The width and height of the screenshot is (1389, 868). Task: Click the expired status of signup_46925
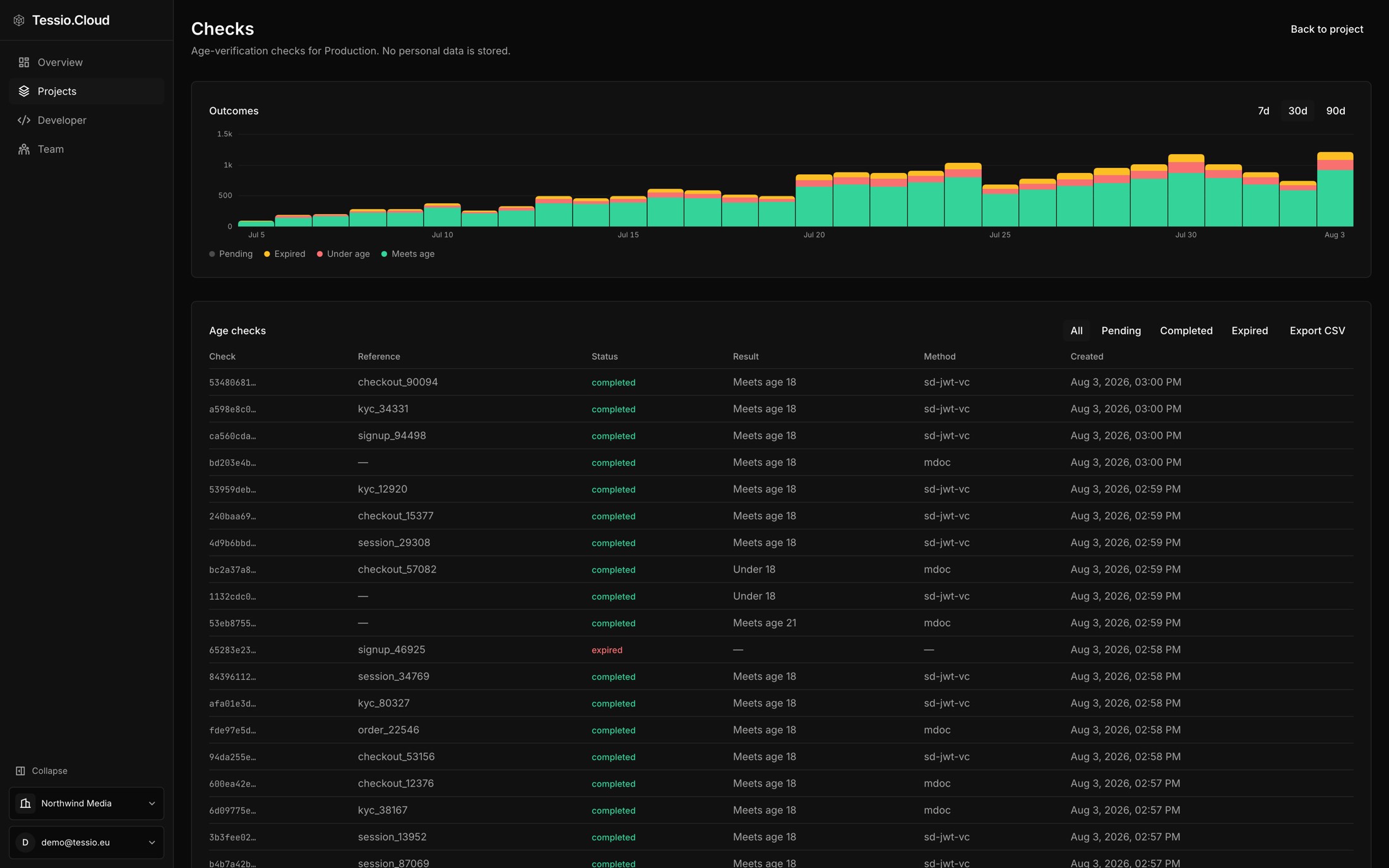pyautogui.click(x=607, y=650)
